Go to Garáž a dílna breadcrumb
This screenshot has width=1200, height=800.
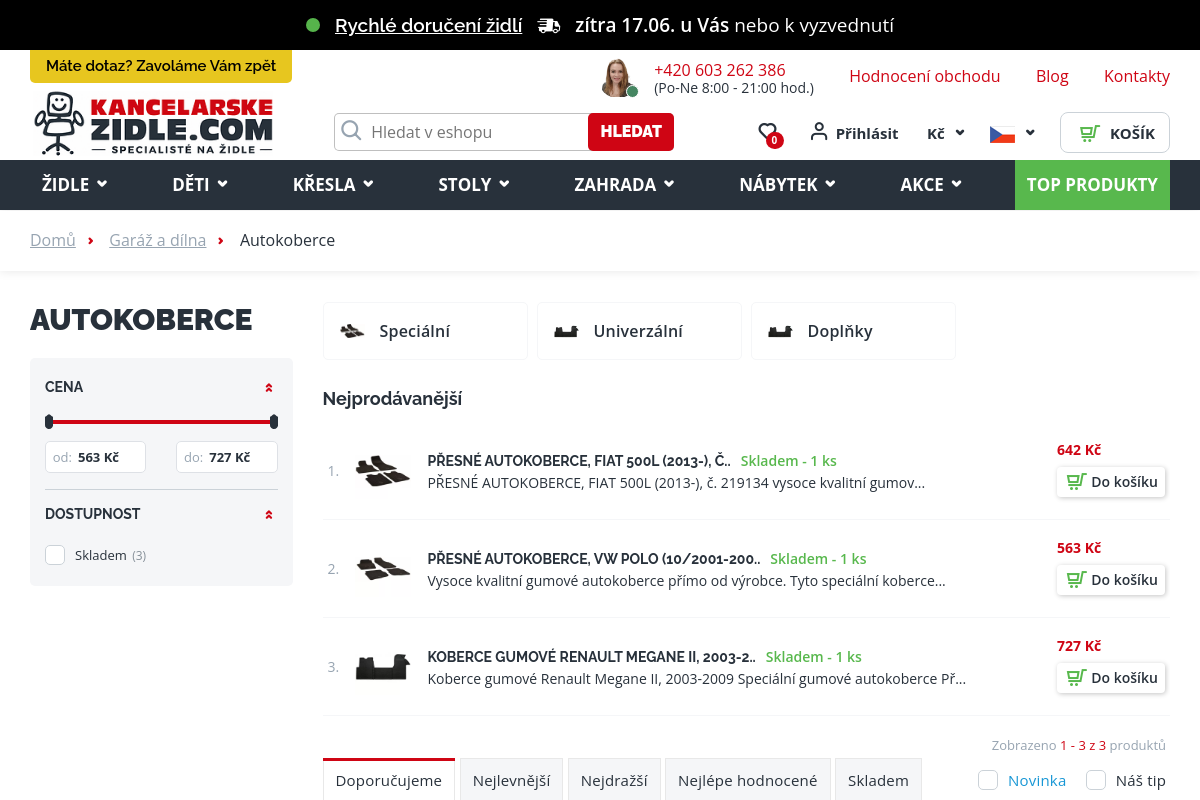point(157,240)
